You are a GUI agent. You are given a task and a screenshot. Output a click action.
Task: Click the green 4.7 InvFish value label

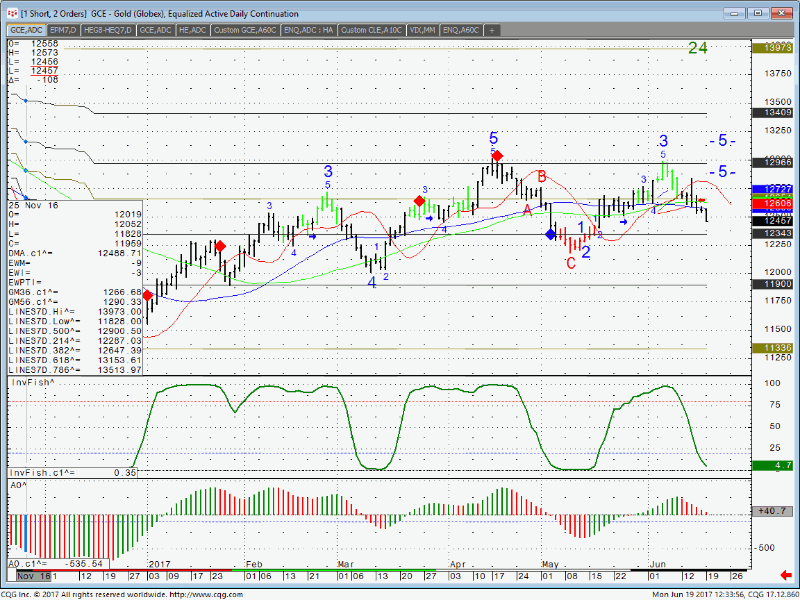[772, 465]
